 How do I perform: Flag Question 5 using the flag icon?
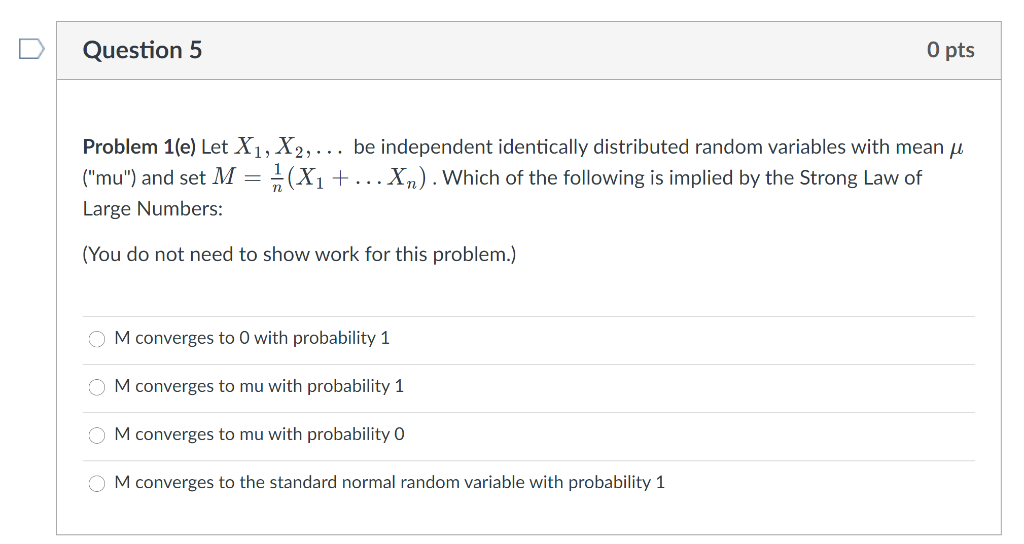31,49
